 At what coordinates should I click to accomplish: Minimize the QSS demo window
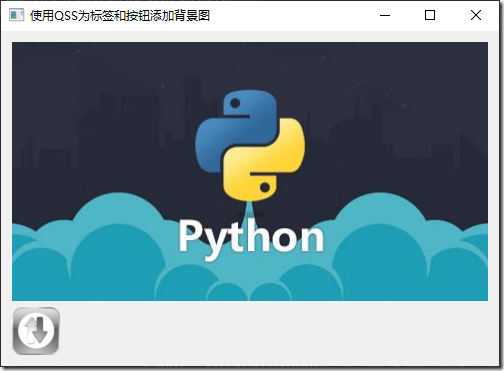(x=385, y=15)
